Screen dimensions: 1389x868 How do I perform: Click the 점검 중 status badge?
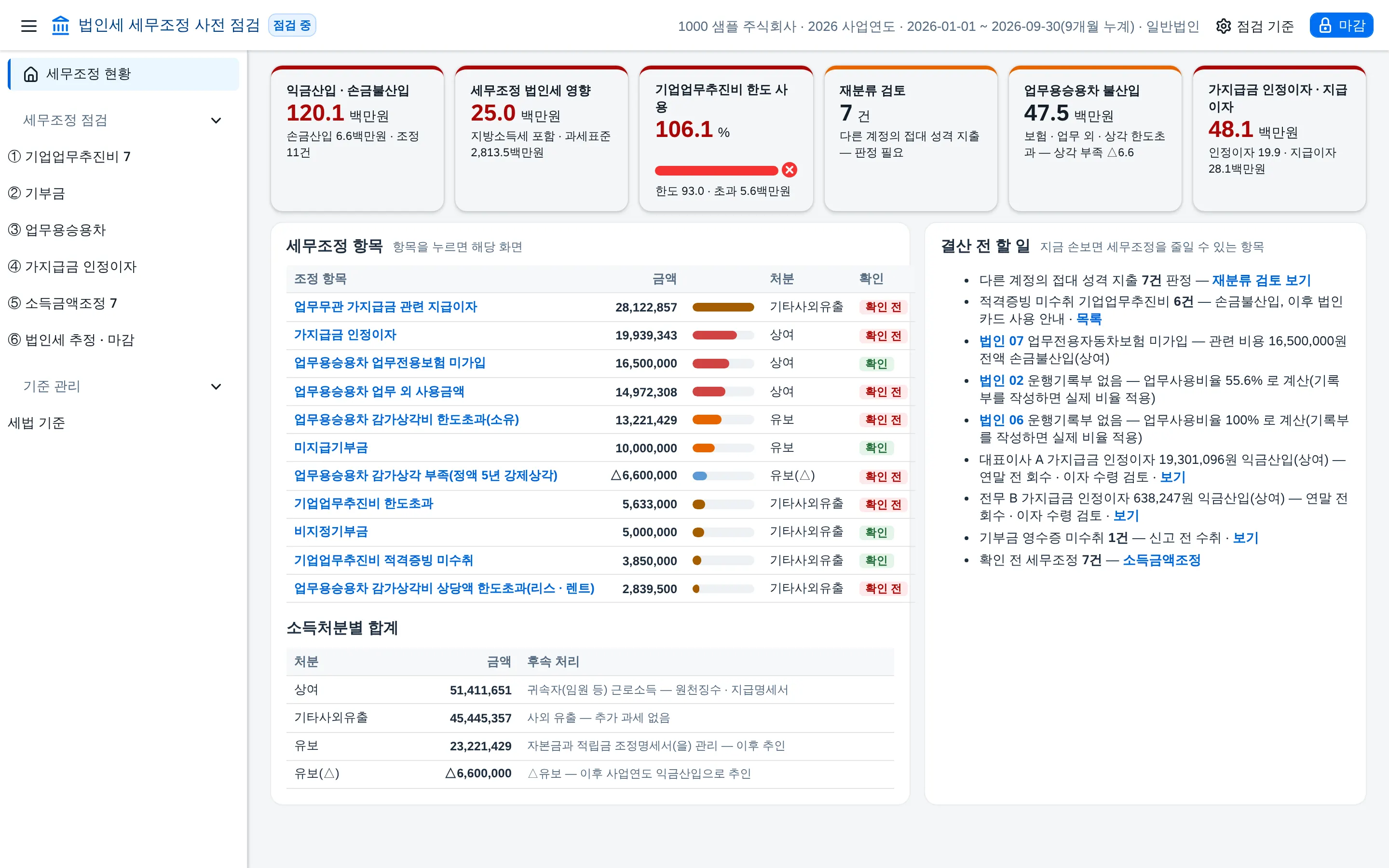tap(292, 25)
